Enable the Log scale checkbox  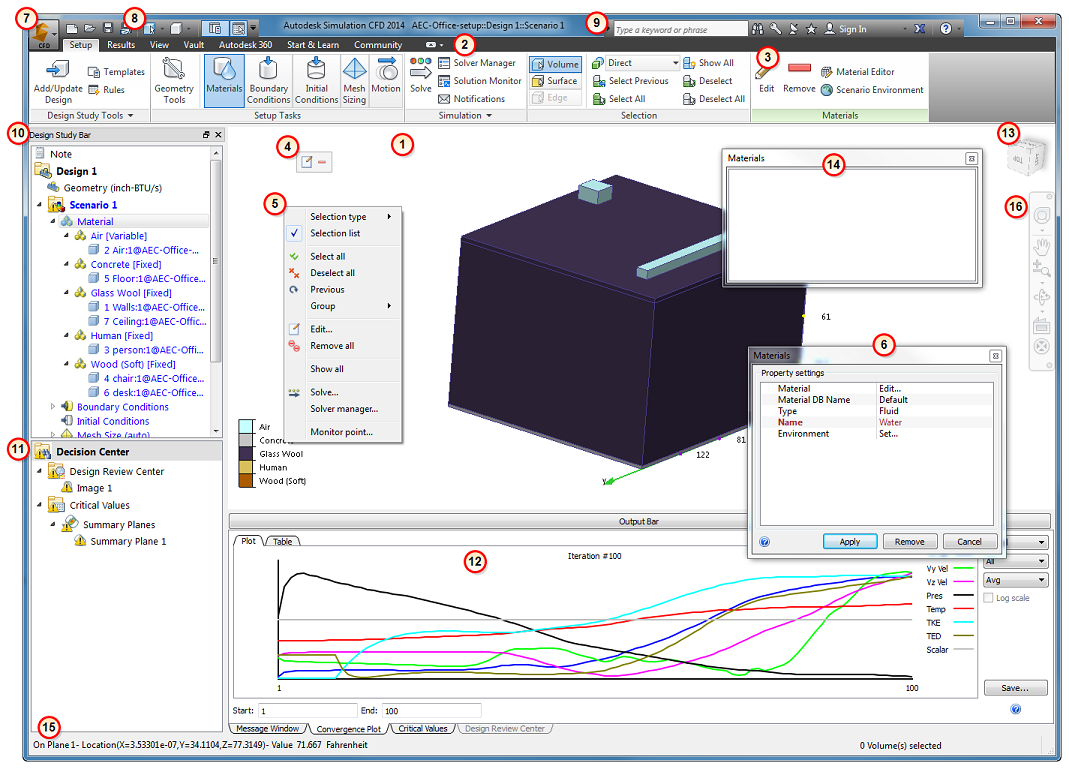tap(989, 598)
